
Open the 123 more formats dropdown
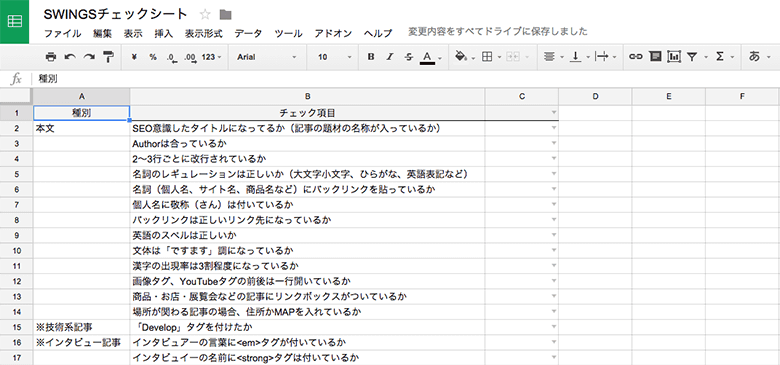(x=211, y=57)
